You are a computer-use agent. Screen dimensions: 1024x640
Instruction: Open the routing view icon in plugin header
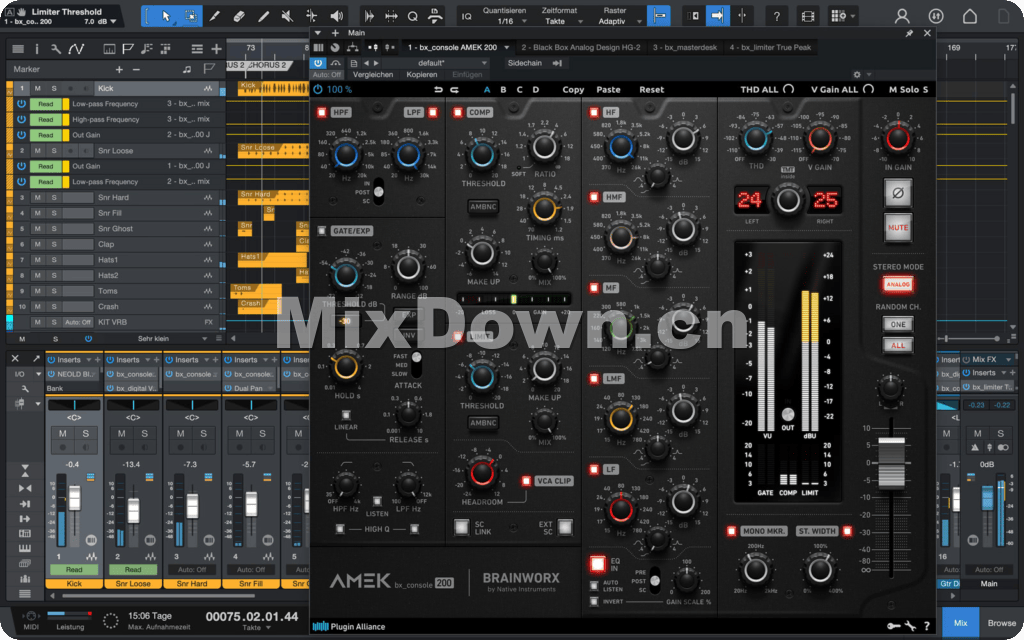coord(352,47)
